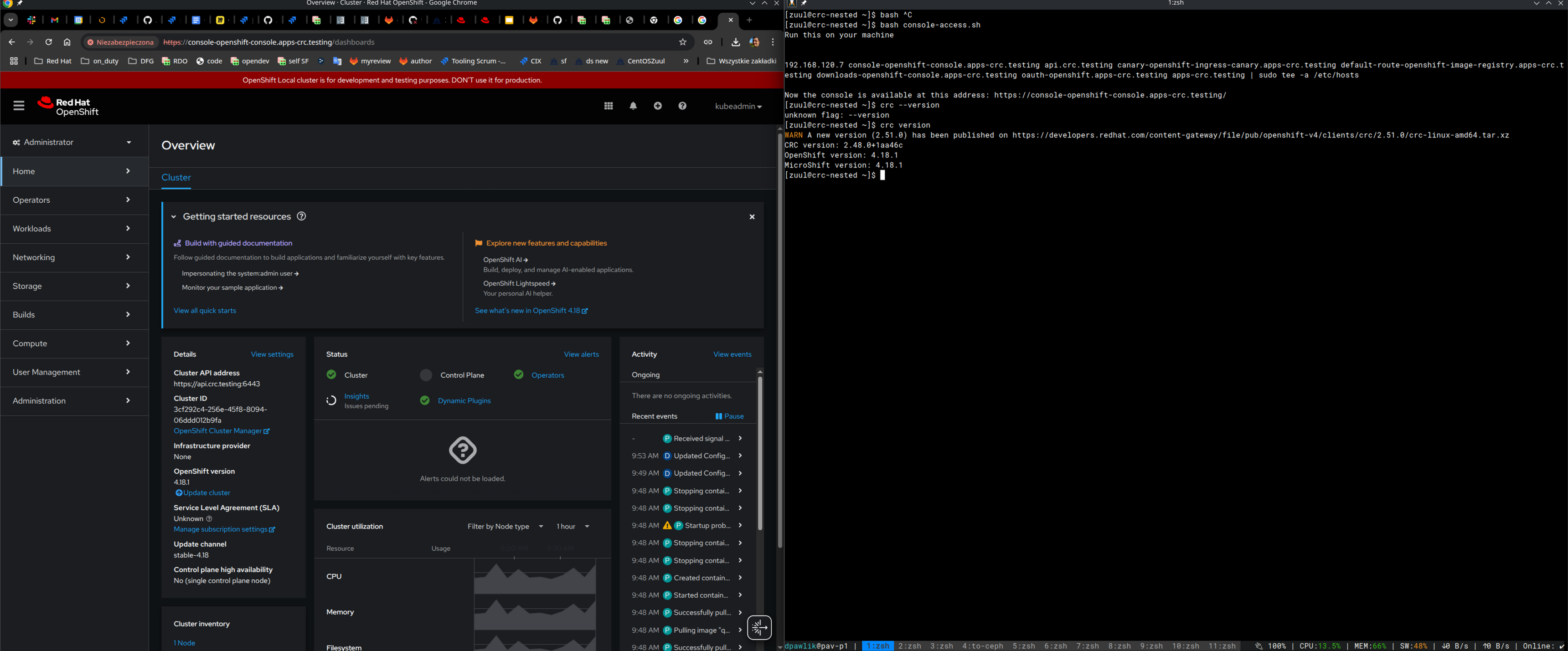Reload the page using the browser refresh icon

tap(49, 42)
